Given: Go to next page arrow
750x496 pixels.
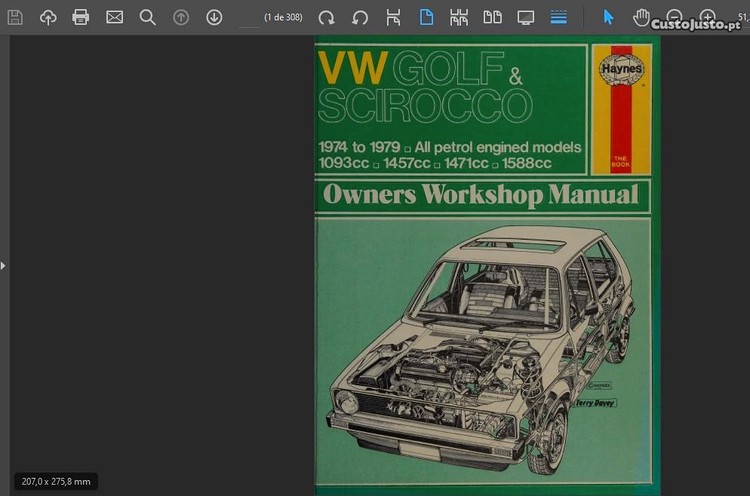Looking at the screenshot, I should click(x=214, y=17).
